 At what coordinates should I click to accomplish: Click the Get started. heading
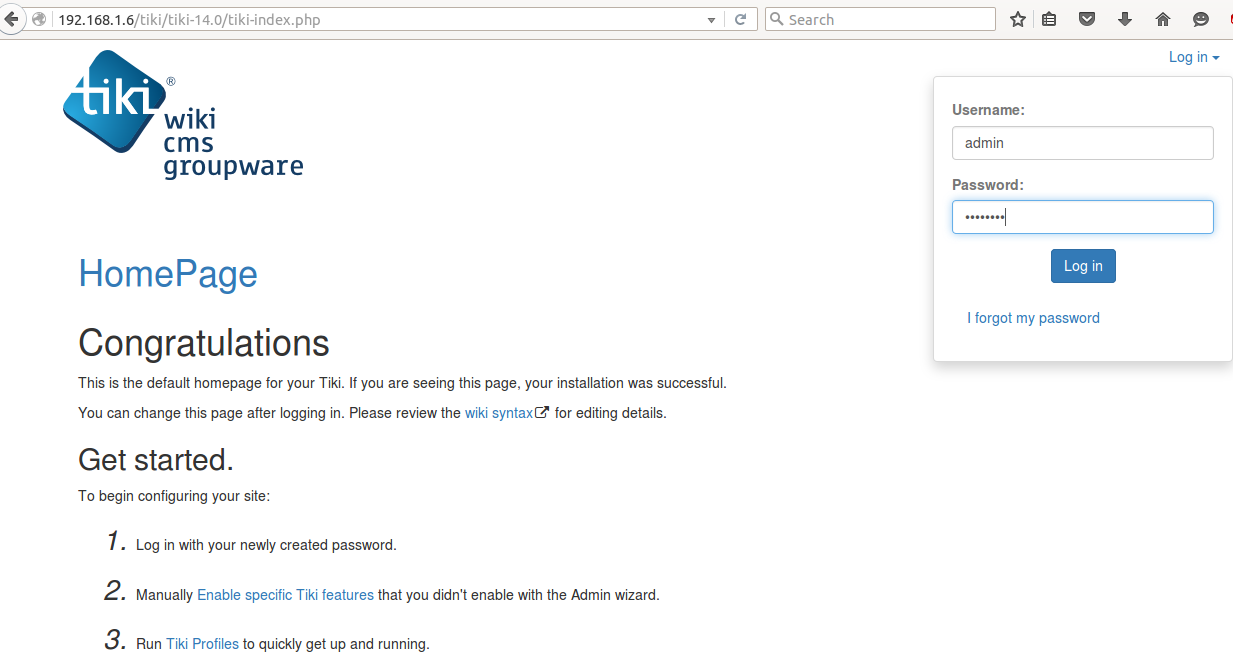(156, 460)
